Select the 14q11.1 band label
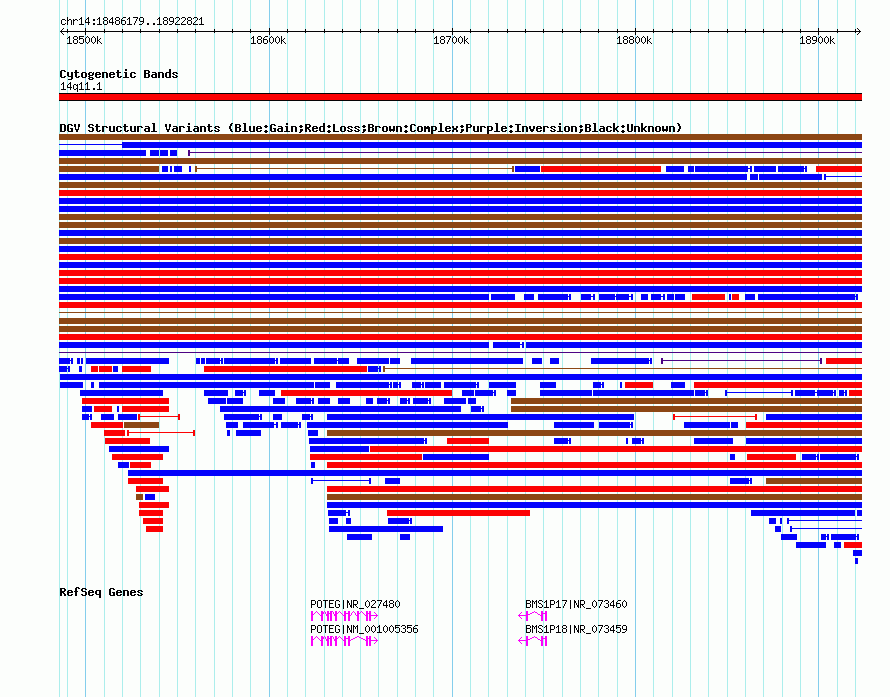 81,86
